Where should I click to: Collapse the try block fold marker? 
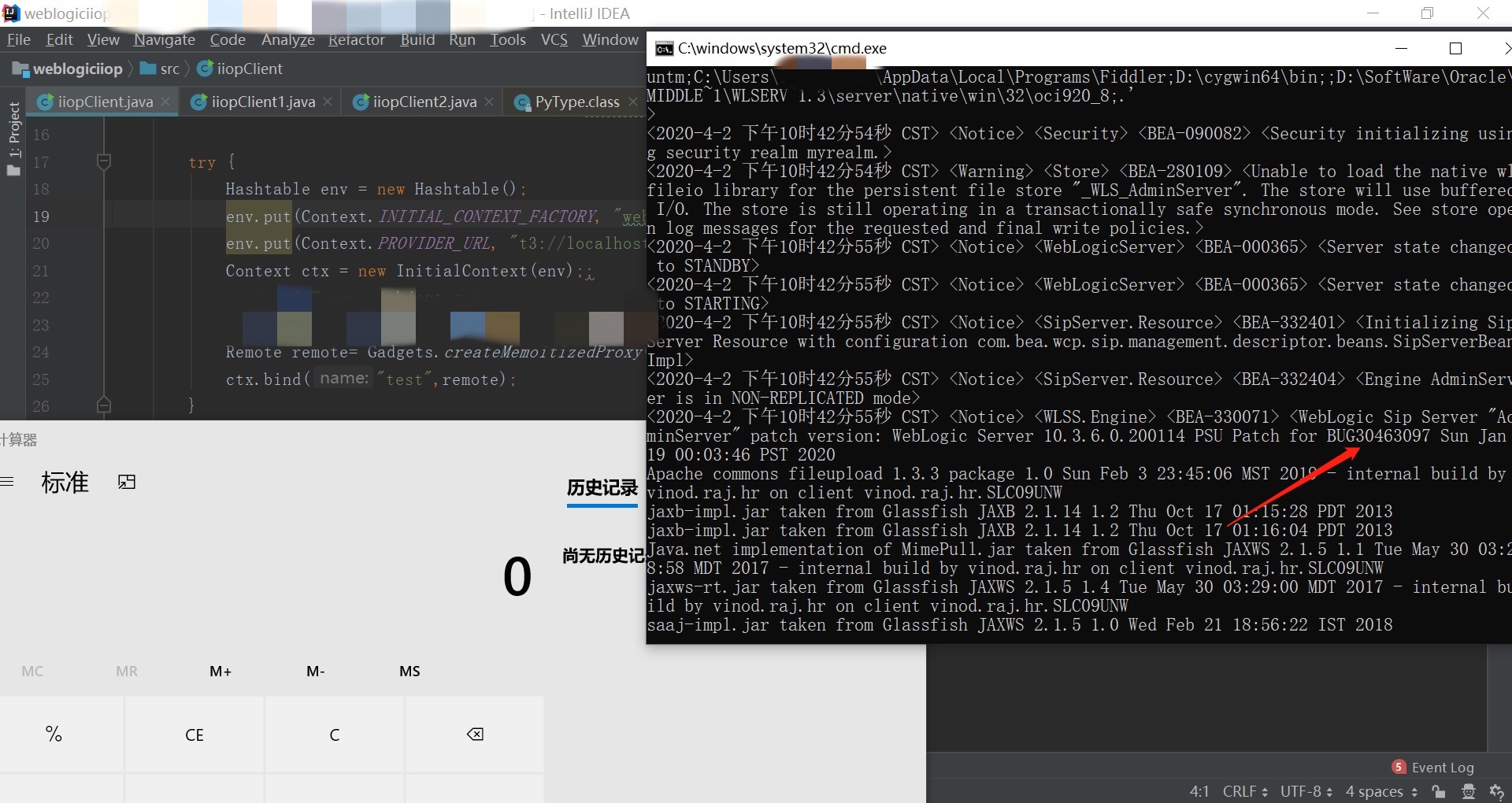click(103, 161)
